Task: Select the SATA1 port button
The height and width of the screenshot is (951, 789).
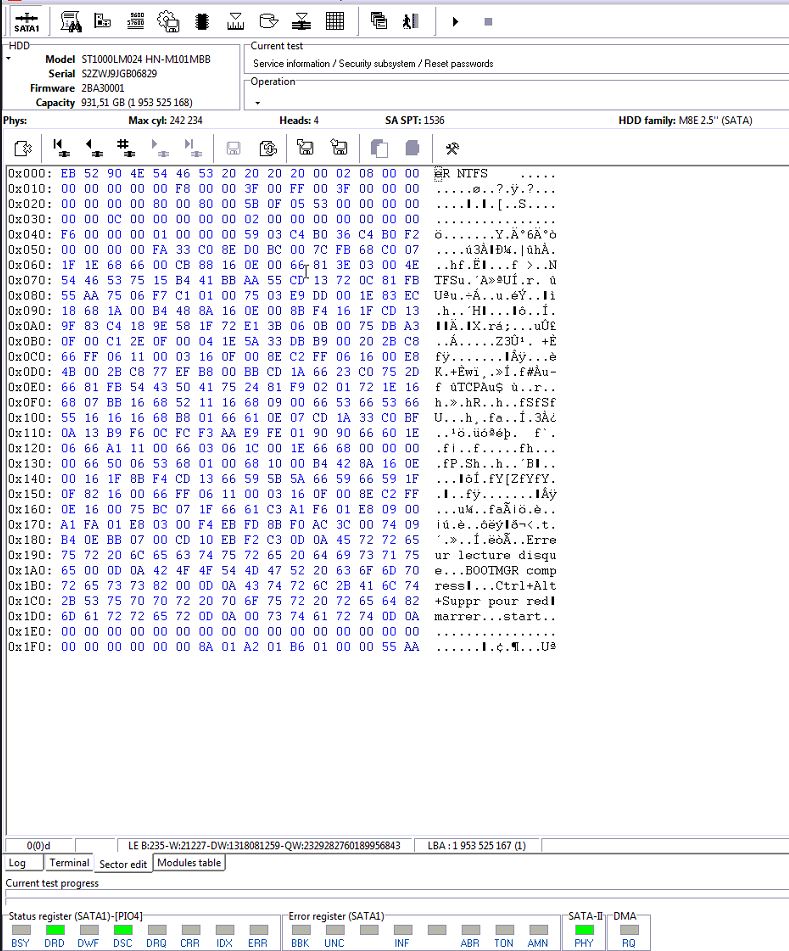Action: (27, 22)
